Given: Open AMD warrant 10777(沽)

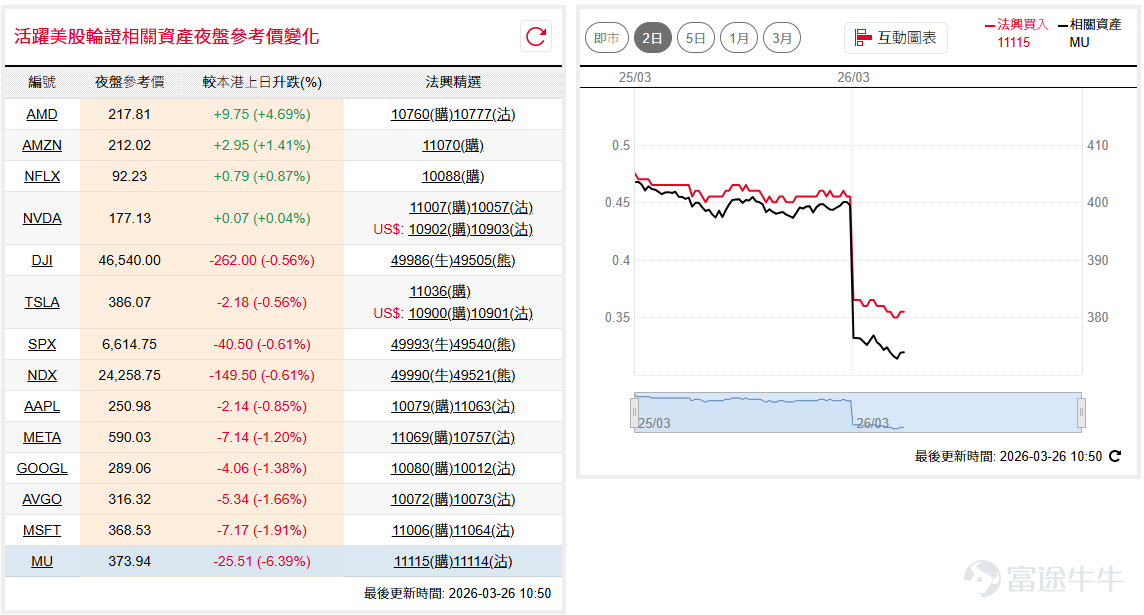Looking at the screenshot, I should click(x=484, y=115).
